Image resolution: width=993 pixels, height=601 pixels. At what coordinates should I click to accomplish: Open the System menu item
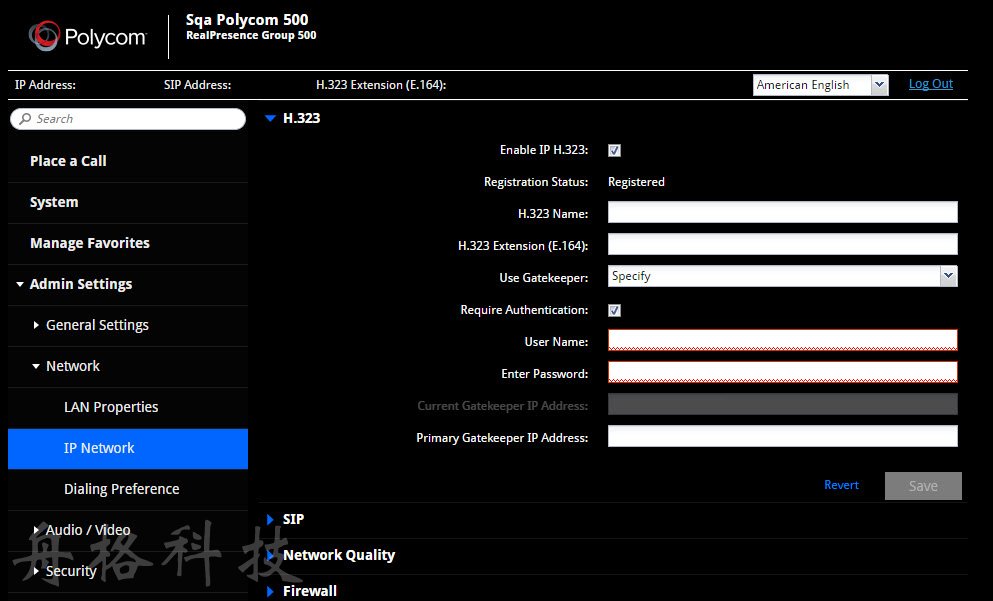click(x=128, y=203)
